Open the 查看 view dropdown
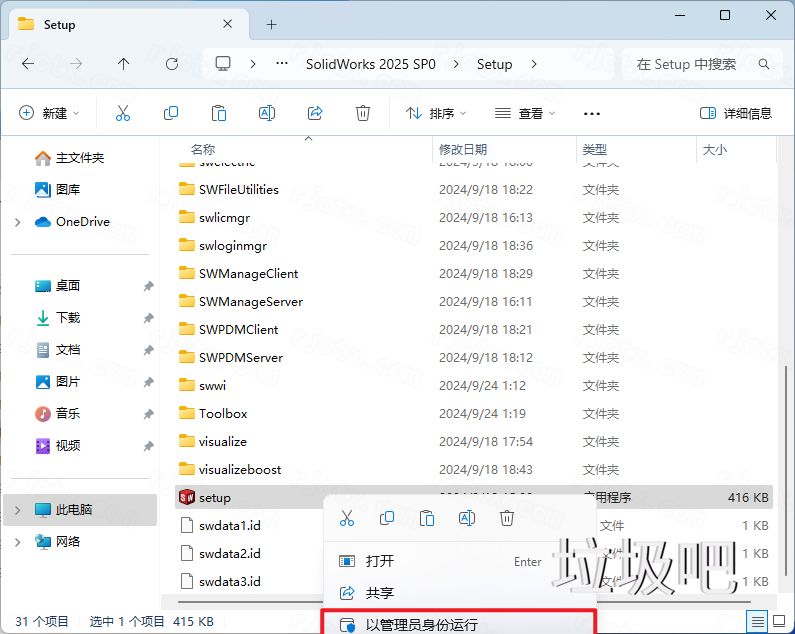The image size is (795, 634). pos(525,113)
